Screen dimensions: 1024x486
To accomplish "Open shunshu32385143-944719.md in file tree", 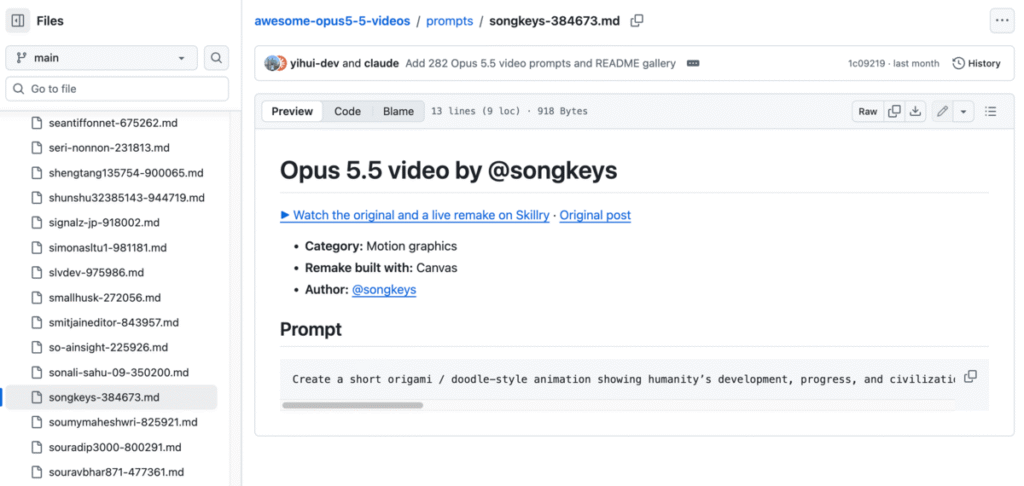I will (127, 197).
